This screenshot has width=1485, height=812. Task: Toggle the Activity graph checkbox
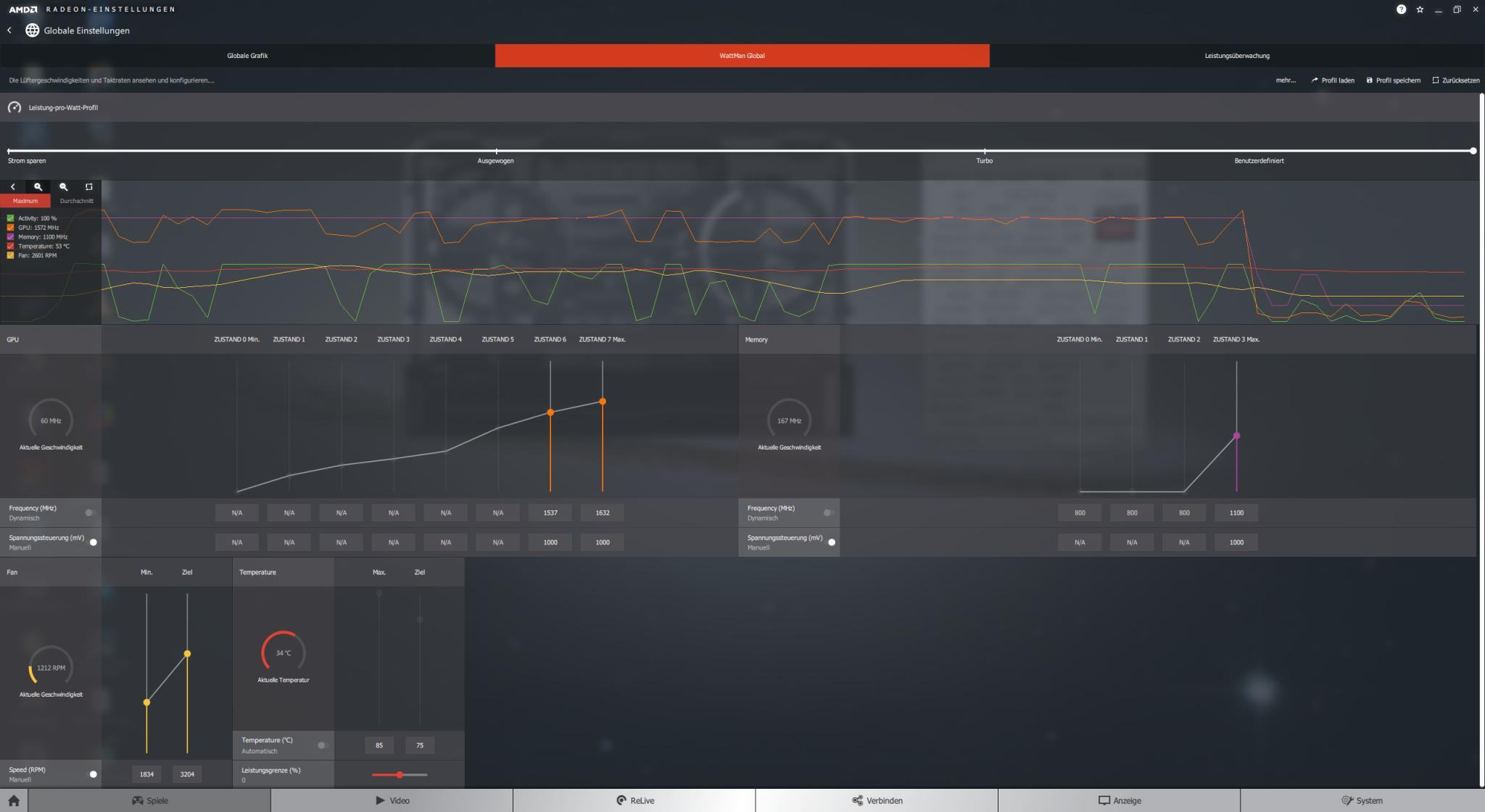(10, 218)
